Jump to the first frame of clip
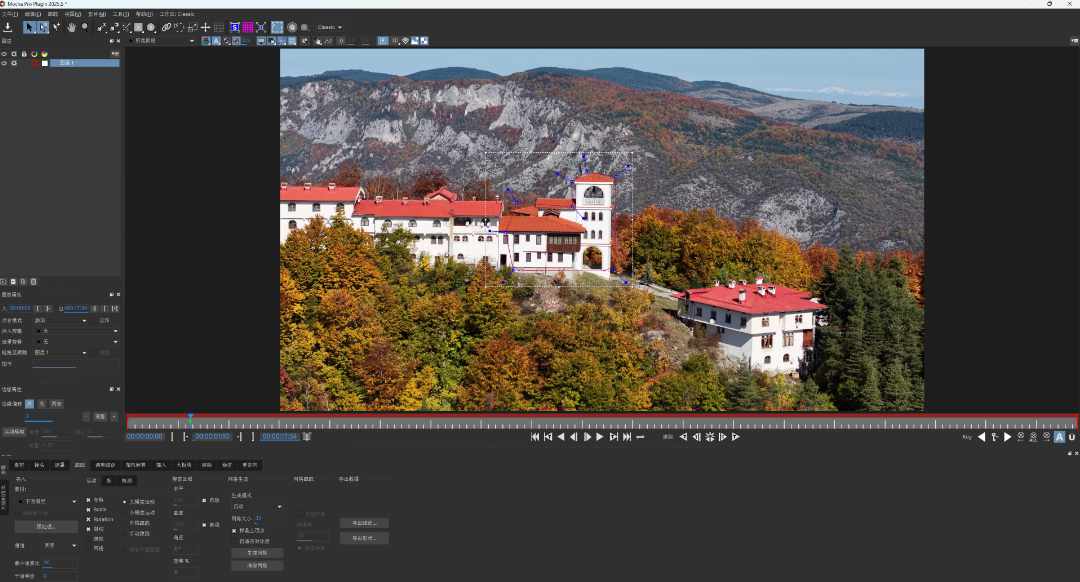Image resolution: width=1080 pixels, height=582 pixels. tap(535, 437)
